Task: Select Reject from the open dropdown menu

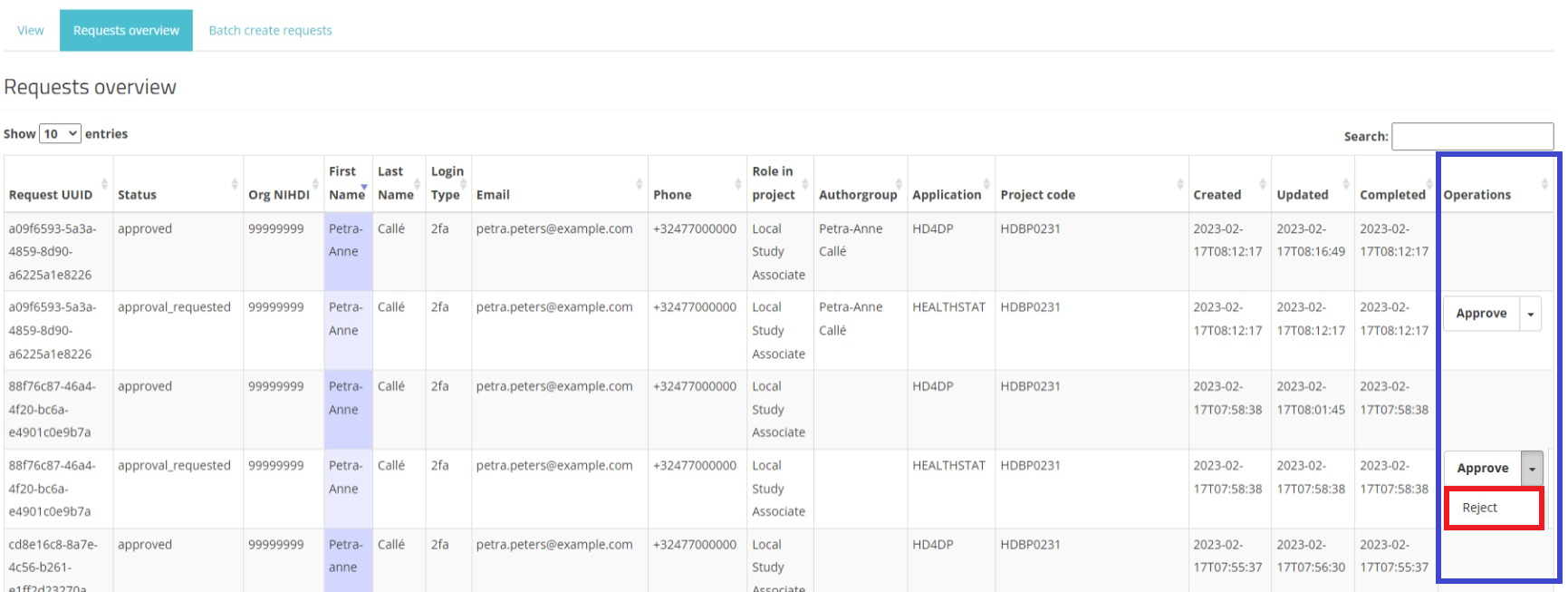Action: click(1480, 508)
